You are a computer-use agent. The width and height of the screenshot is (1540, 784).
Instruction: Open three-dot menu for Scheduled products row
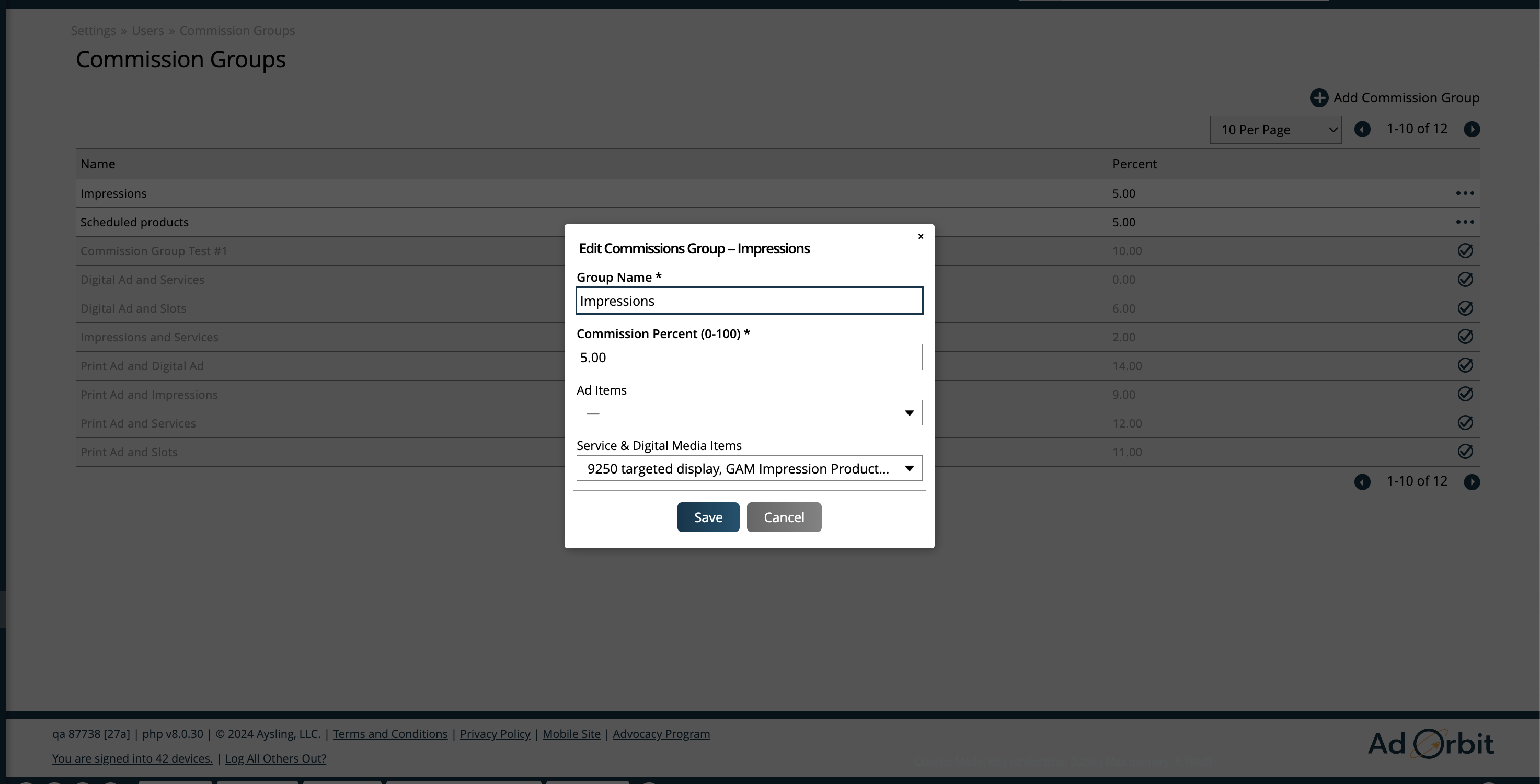(1465, 222)
